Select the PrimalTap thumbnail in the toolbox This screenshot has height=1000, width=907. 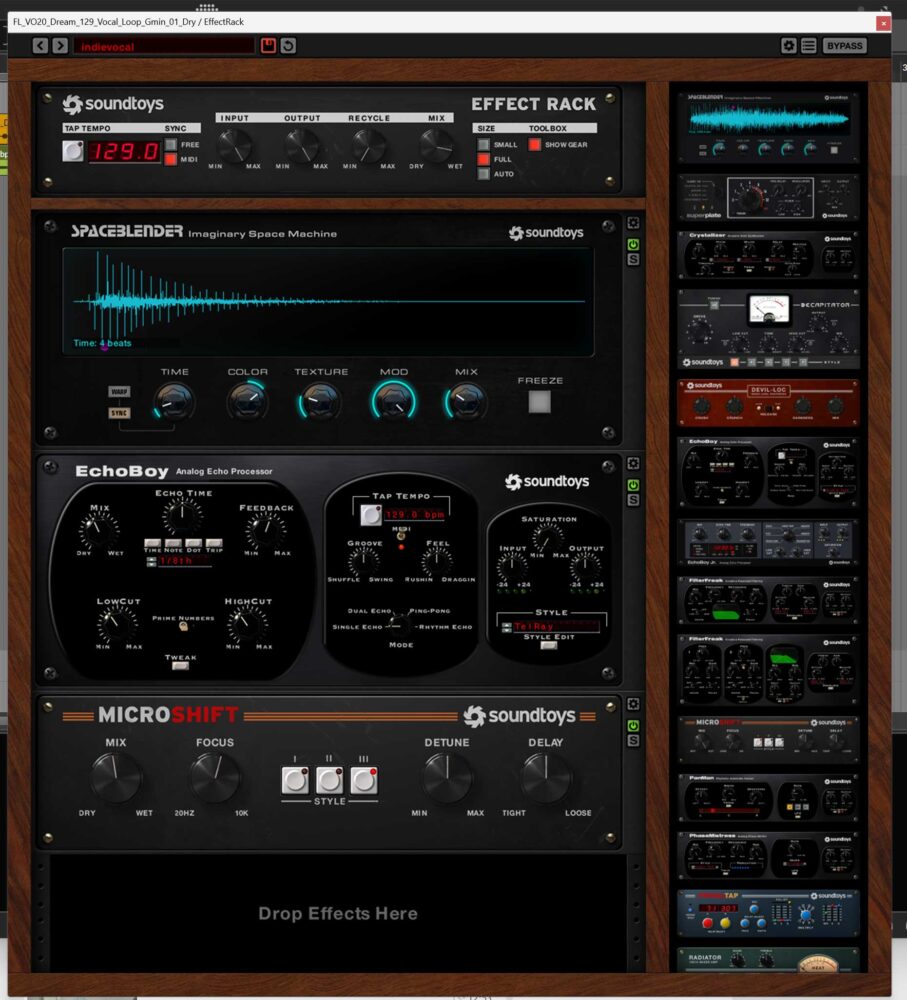(x=768, y=914)
